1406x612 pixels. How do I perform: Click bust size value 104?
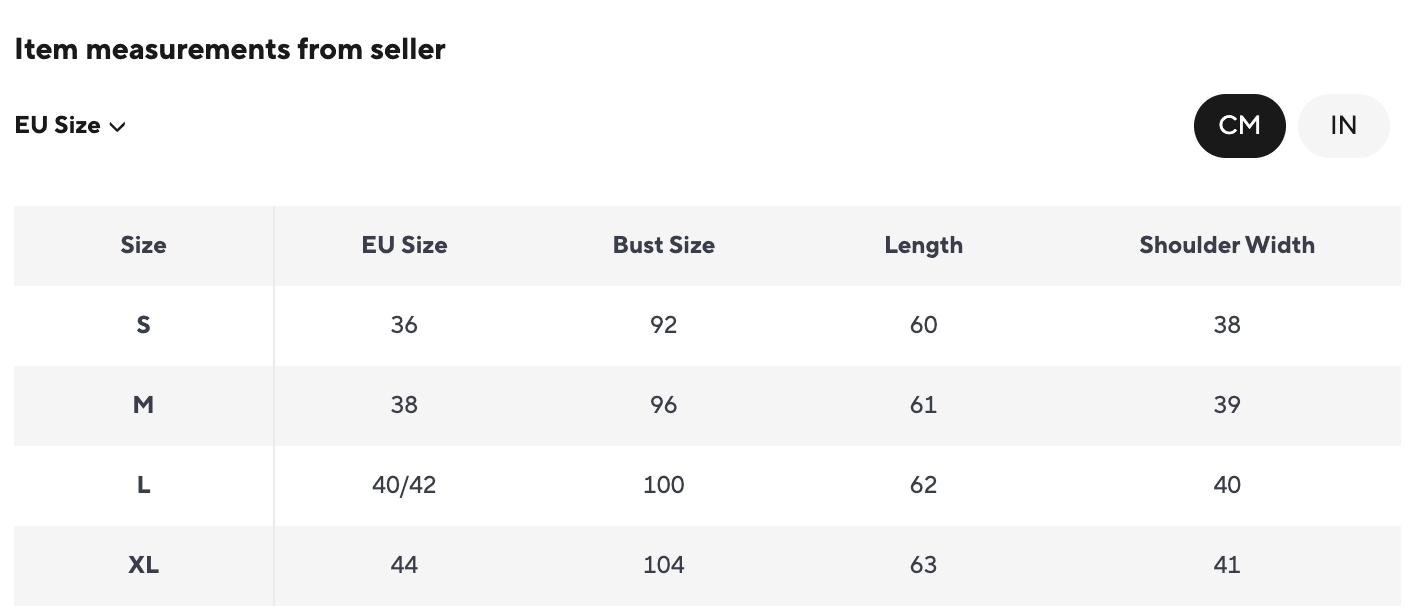coord(663,565)
